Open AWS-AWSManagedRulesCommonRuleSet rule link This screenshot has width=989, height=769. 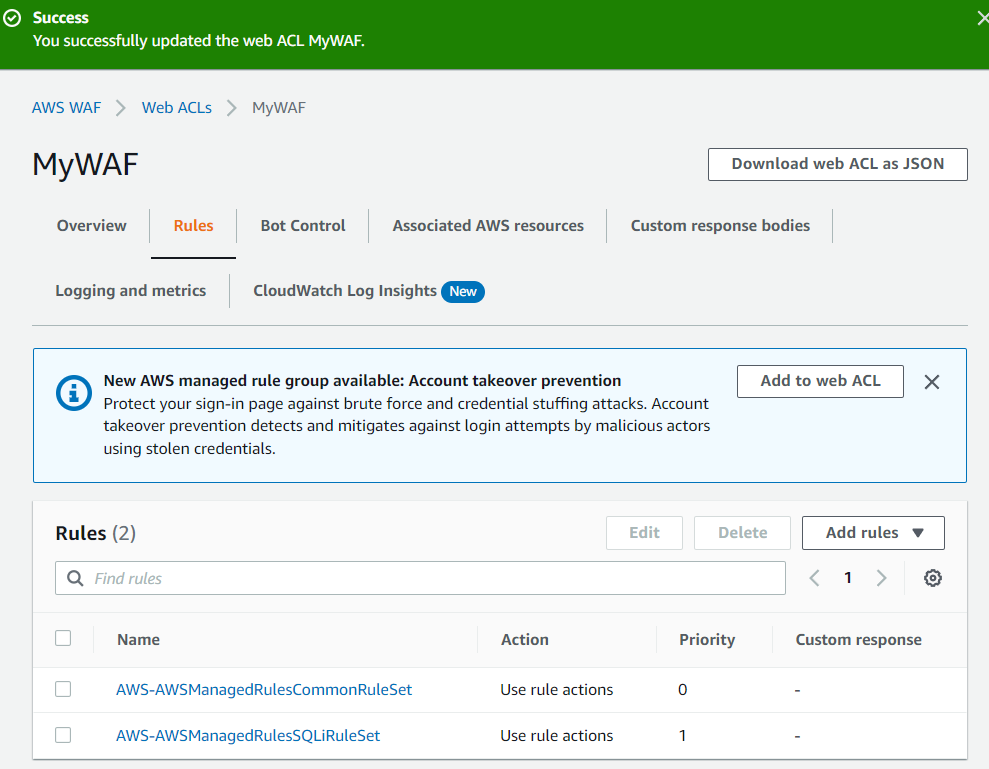pyautogui.click(x=264, y=690)
